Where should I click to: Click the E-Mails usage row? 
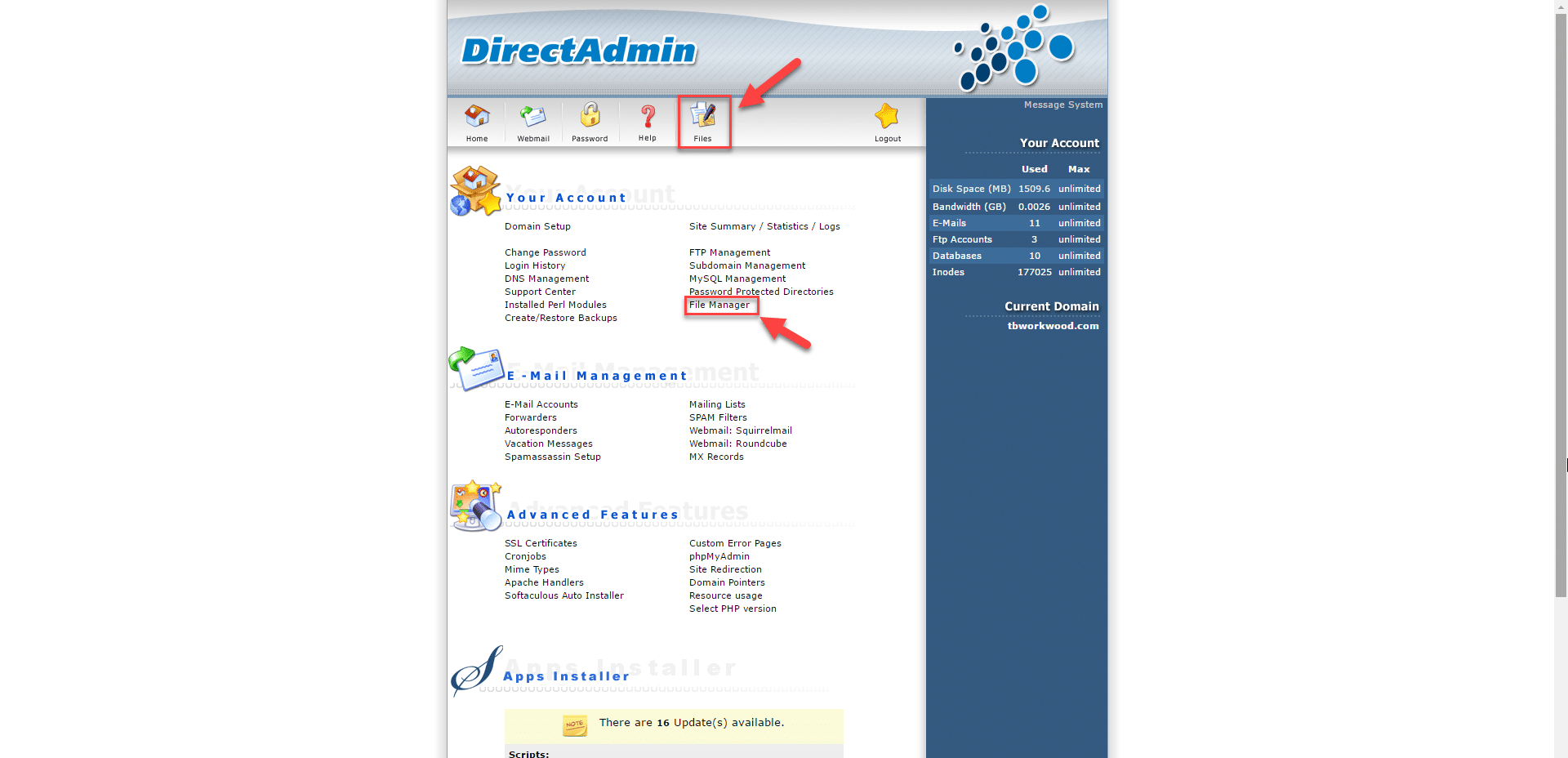(1016, 223)
